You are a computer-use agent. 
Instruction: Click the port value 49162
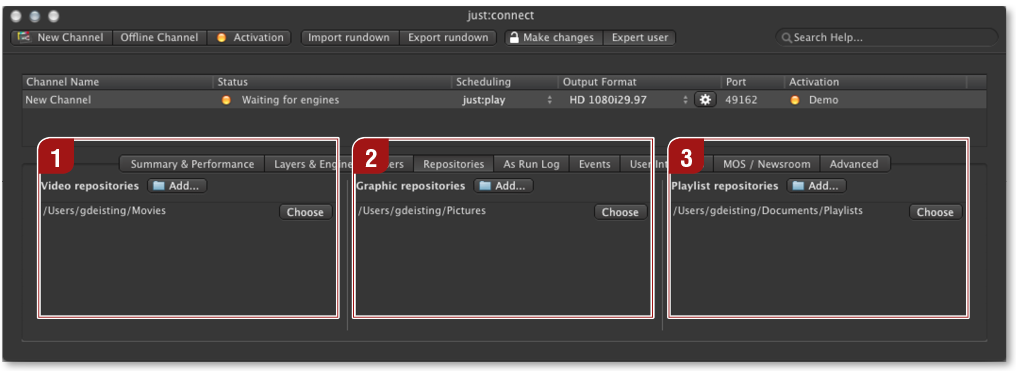click(x=741, y=100)
